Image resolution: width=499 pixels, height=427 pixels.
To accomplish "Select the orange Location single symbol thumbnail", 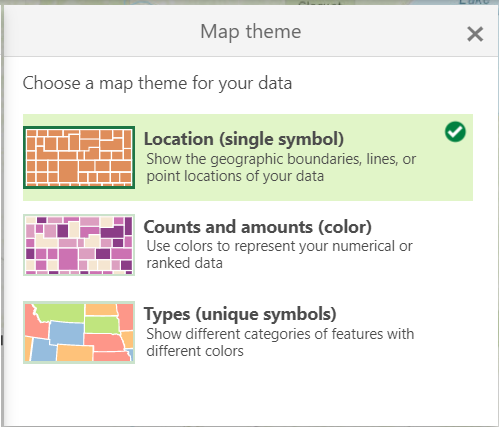I will tap(79, 157).
